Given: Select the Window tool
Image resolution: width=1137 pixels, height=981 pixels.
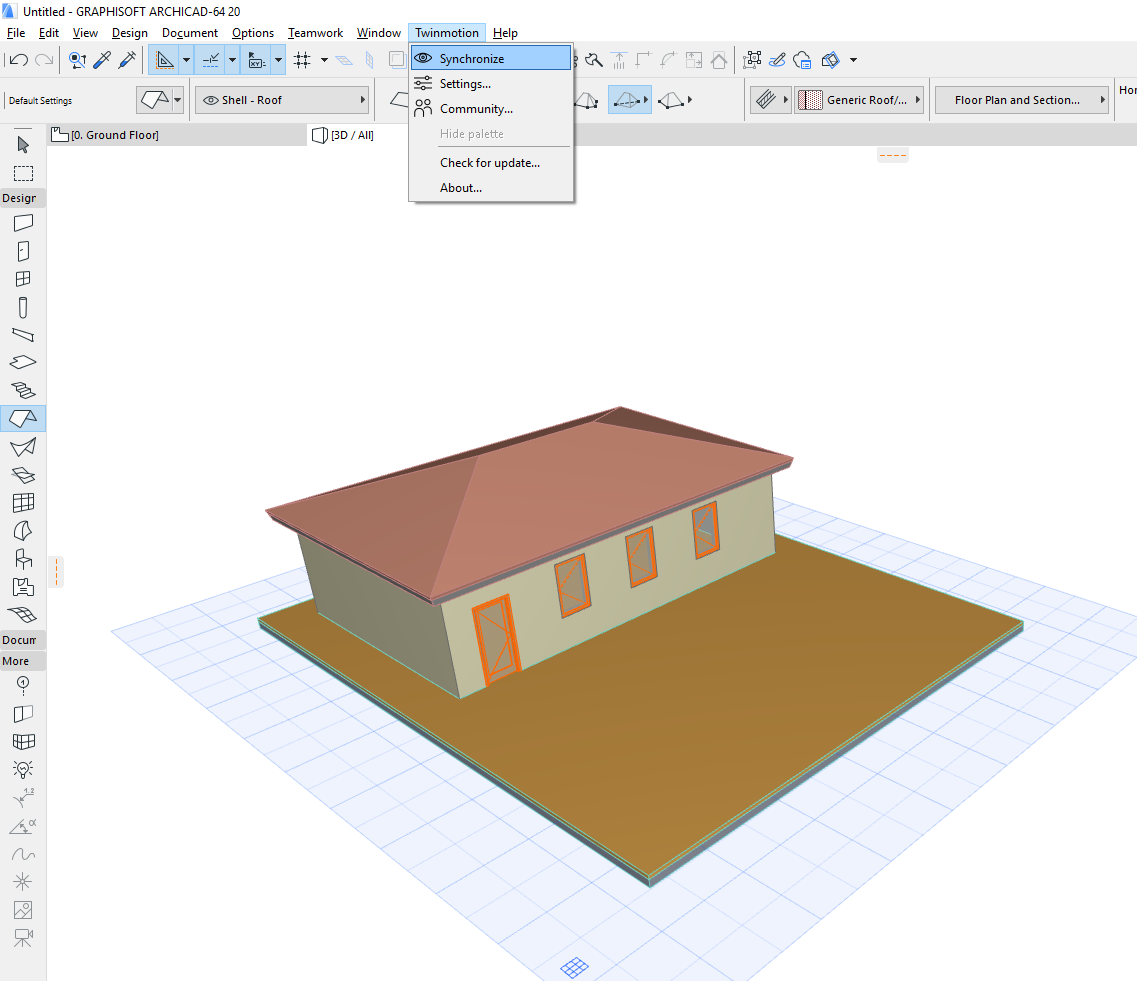Looking at the screenshot, I should (x=23, y=279).
